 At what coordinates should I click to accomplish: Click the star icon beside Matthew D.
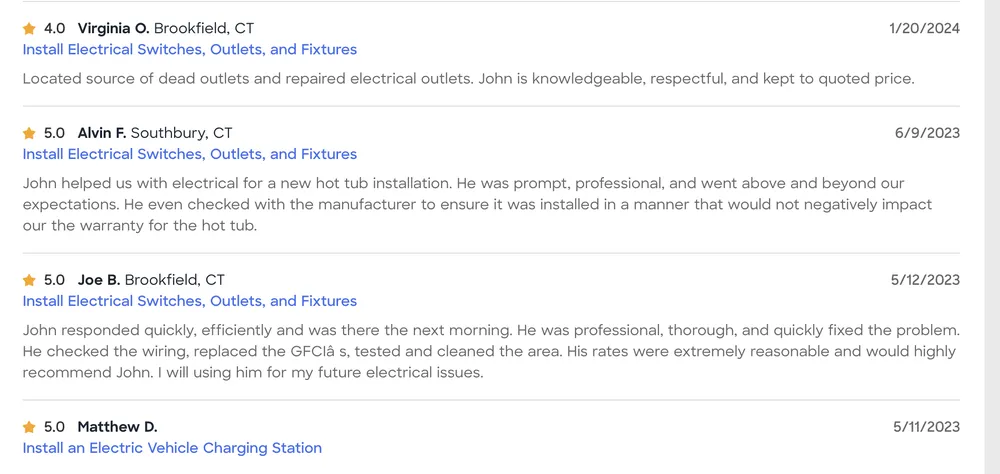(29, 427)
